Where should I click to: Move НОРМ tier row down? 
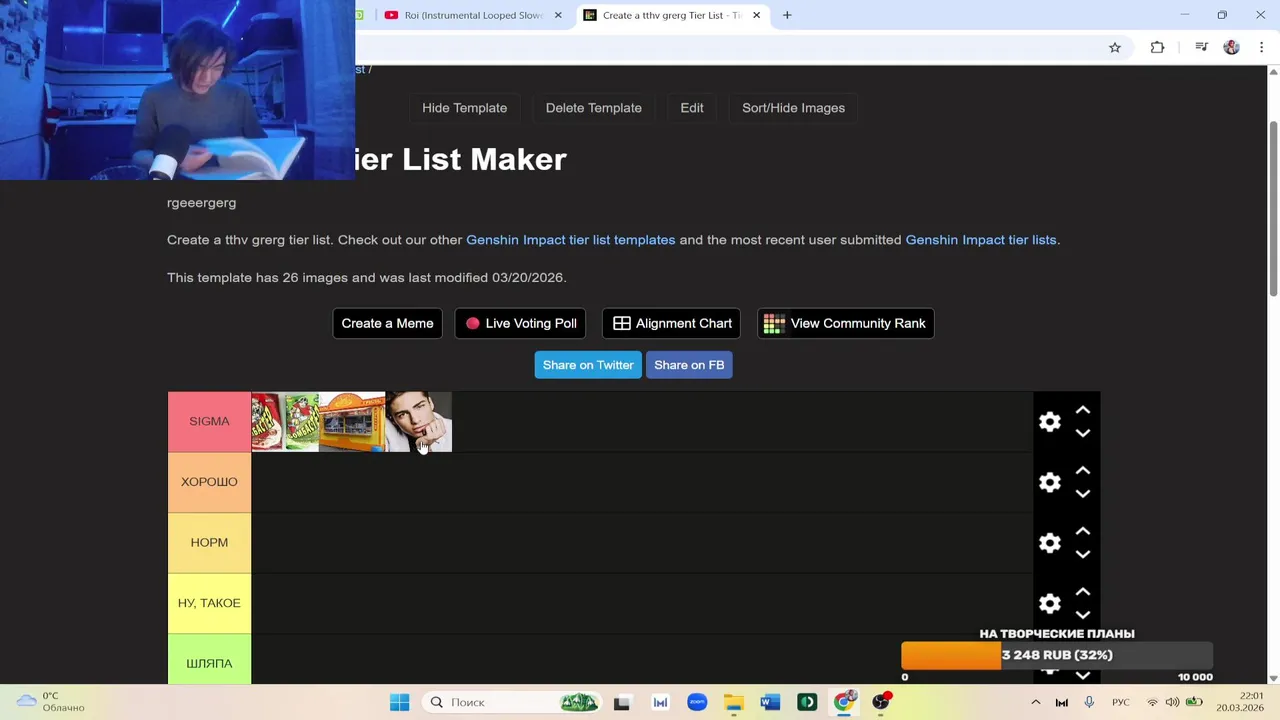(1083, 554)
